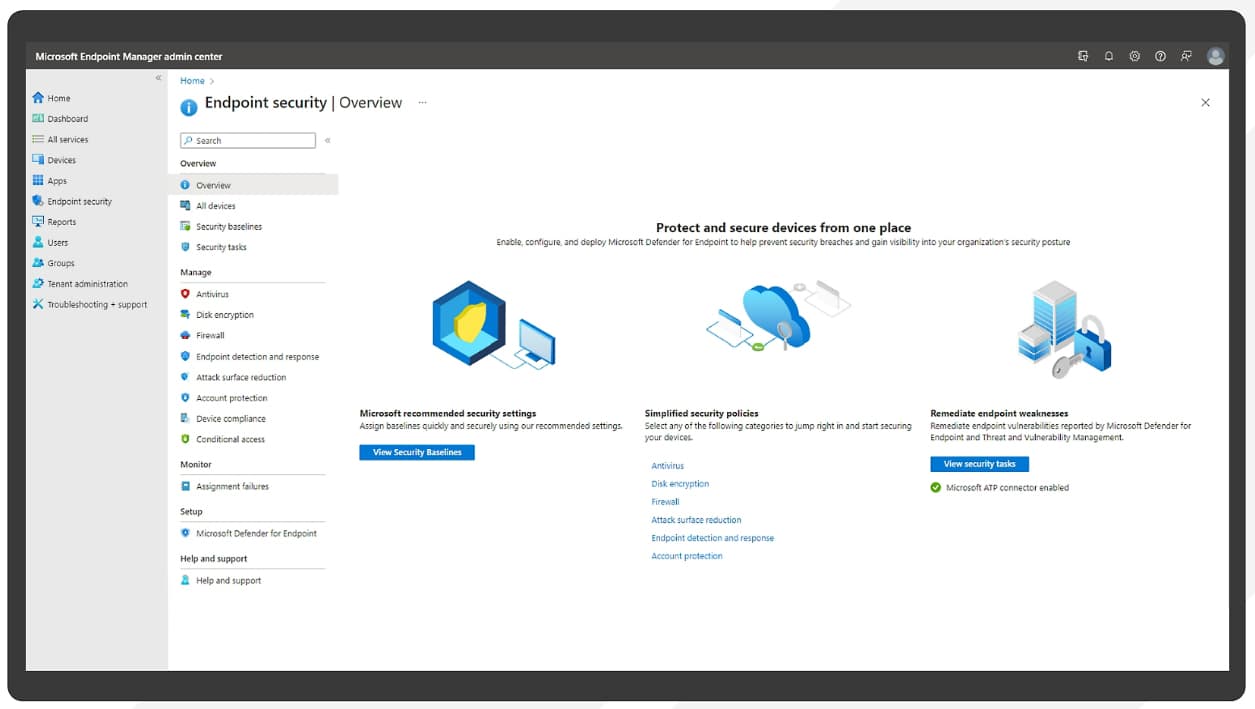
Task: Open the notifications bell in the top bar
Action: click(x=1108, y=57)
